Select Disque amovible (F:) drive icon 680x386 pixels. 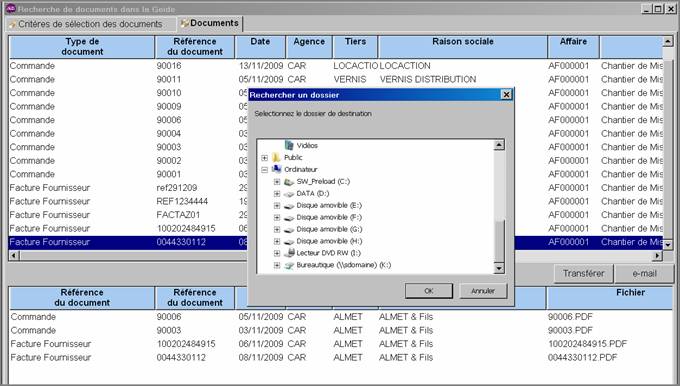click(289, 217)
